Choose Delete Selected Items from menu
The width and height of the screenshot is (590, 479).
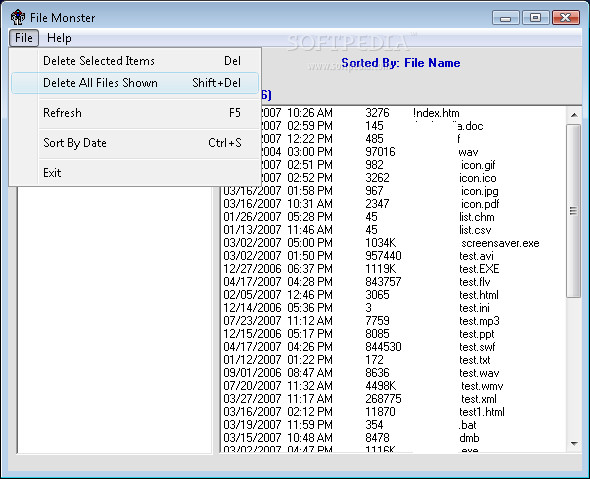(x=135, y=61)
